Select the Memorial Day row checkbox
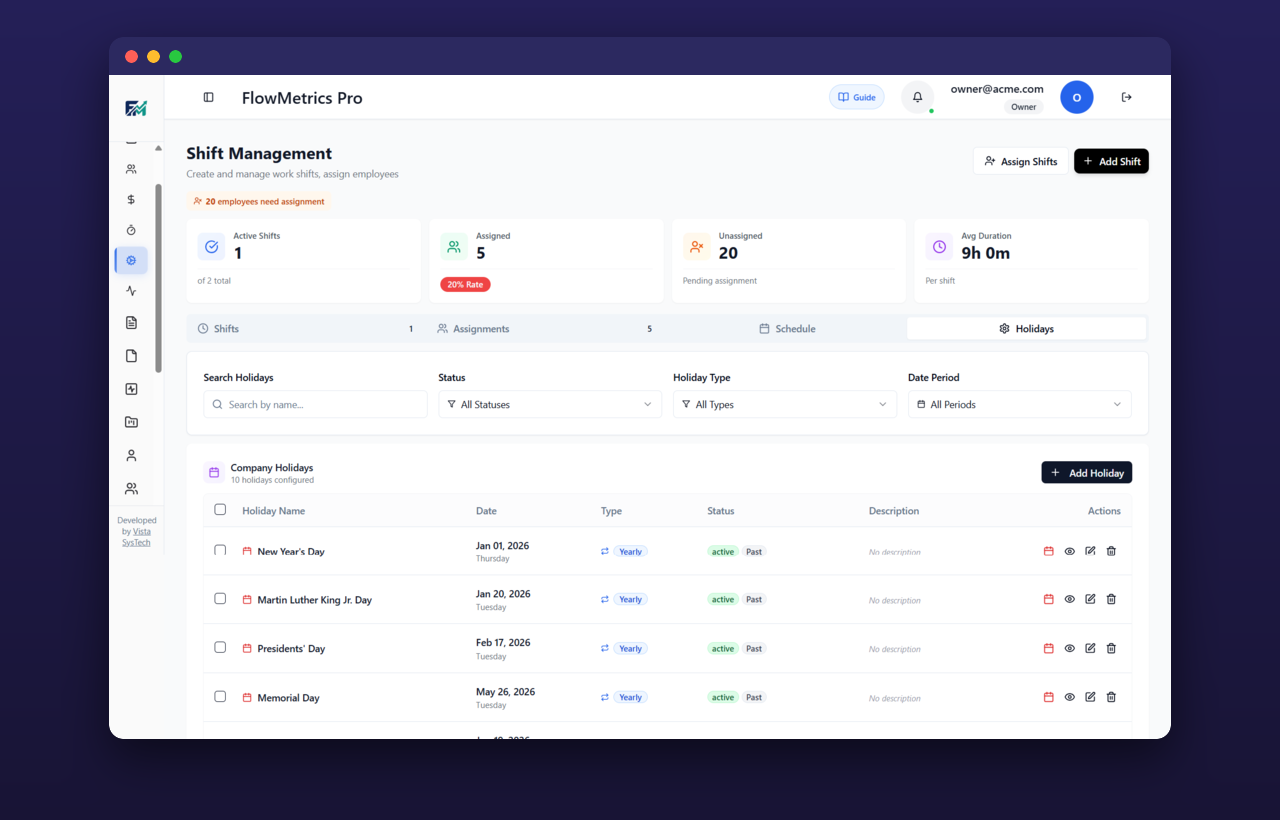 220,697
